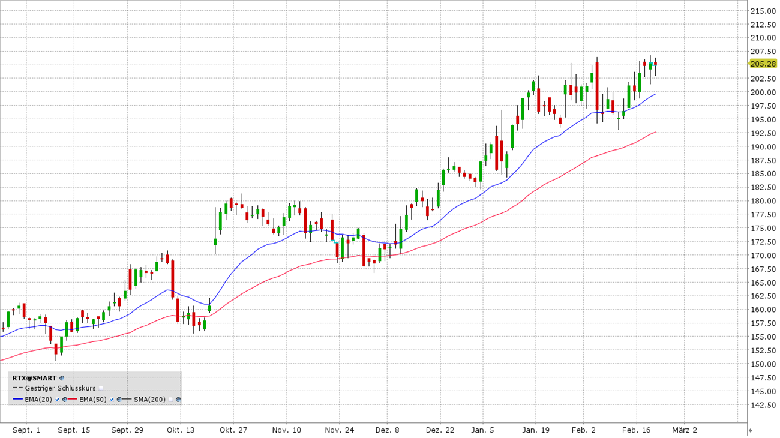The width and height of the screenshot is (780, 438).
Task: Click the Jan. 5 date label
Action: coord(483,430)
